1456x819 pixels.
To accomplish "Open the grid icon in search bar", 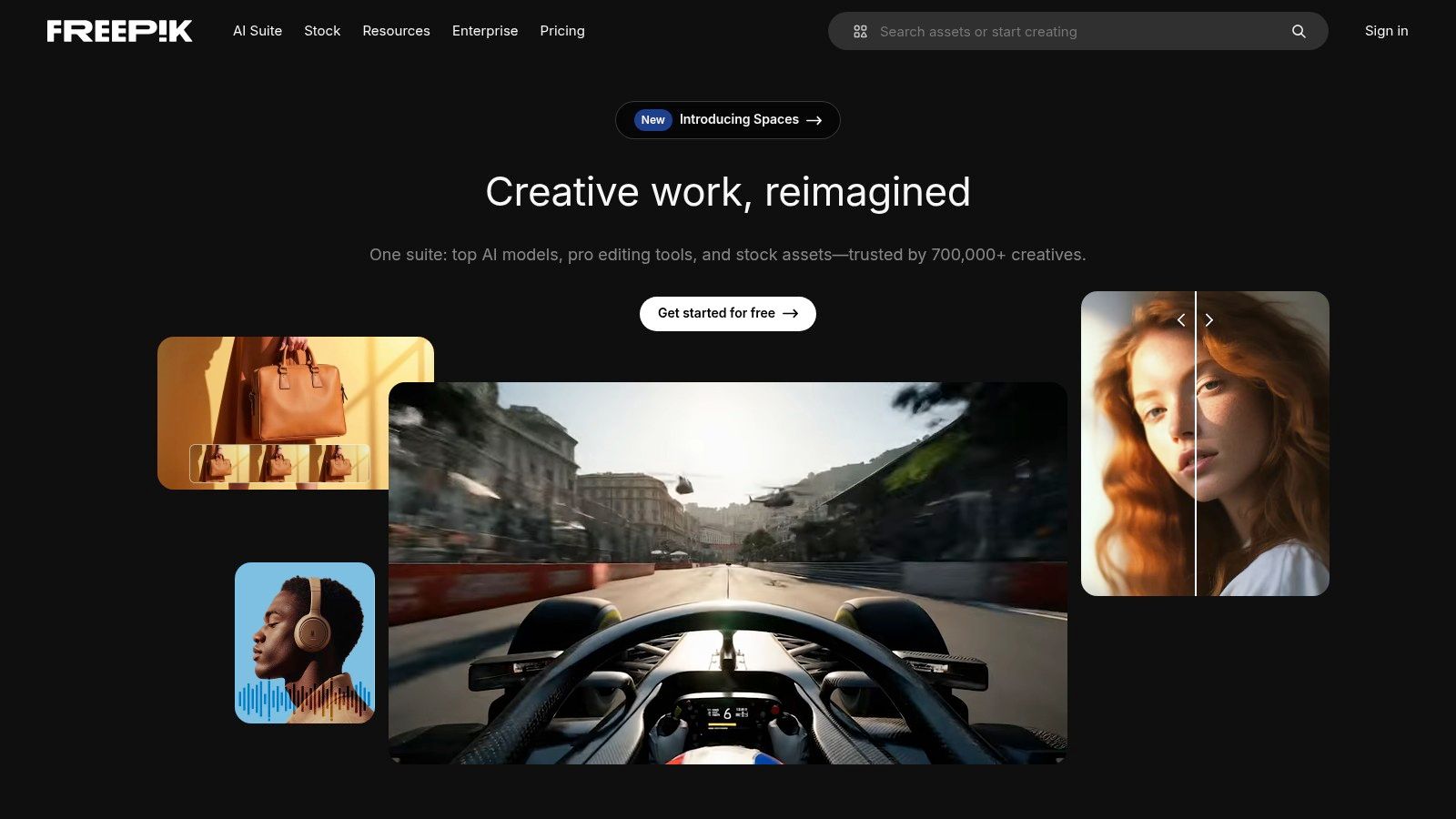I will tap(860, 32).
